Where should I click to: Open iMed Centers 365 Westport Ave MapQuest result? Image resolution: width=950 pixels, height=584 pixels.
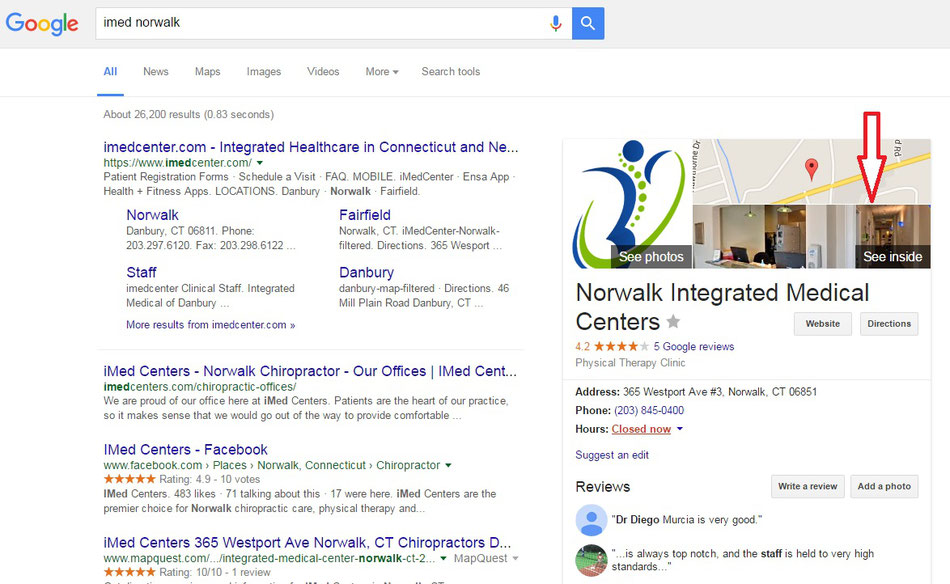(x=307, y=542)
